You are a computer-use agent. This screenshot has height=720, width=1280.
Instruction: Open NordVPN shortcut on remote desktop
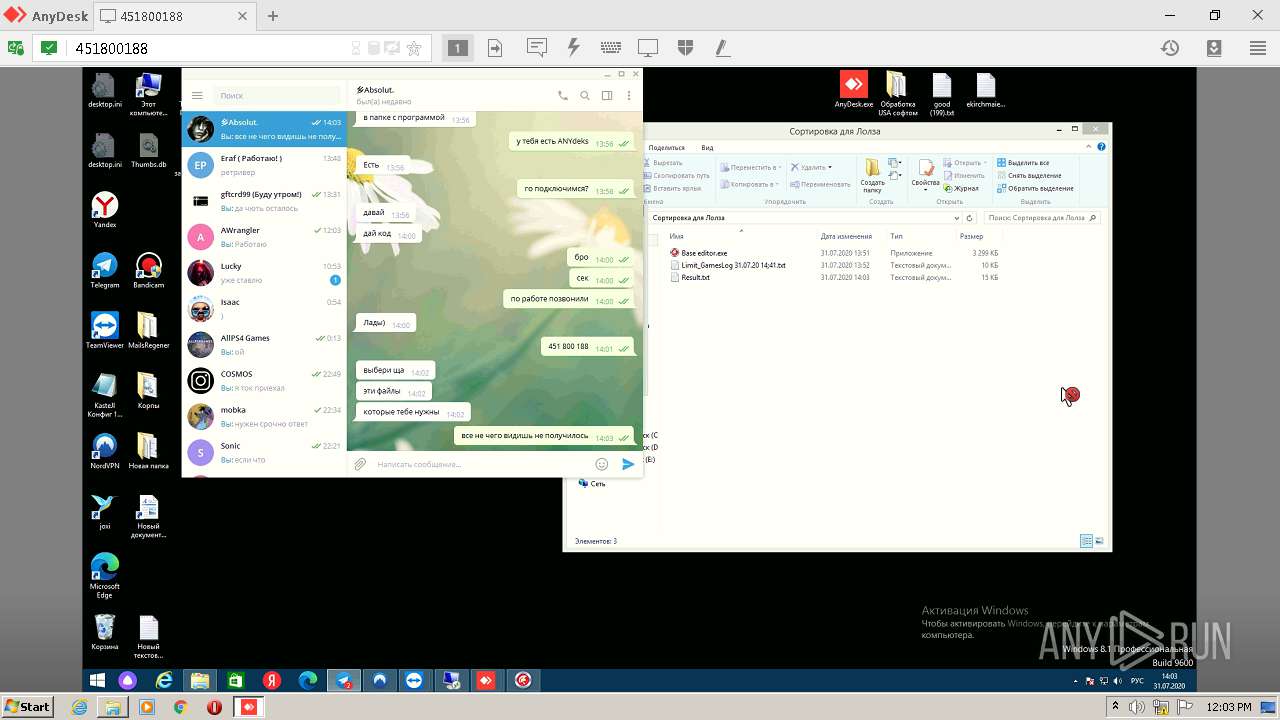click(x=105, y=450)
